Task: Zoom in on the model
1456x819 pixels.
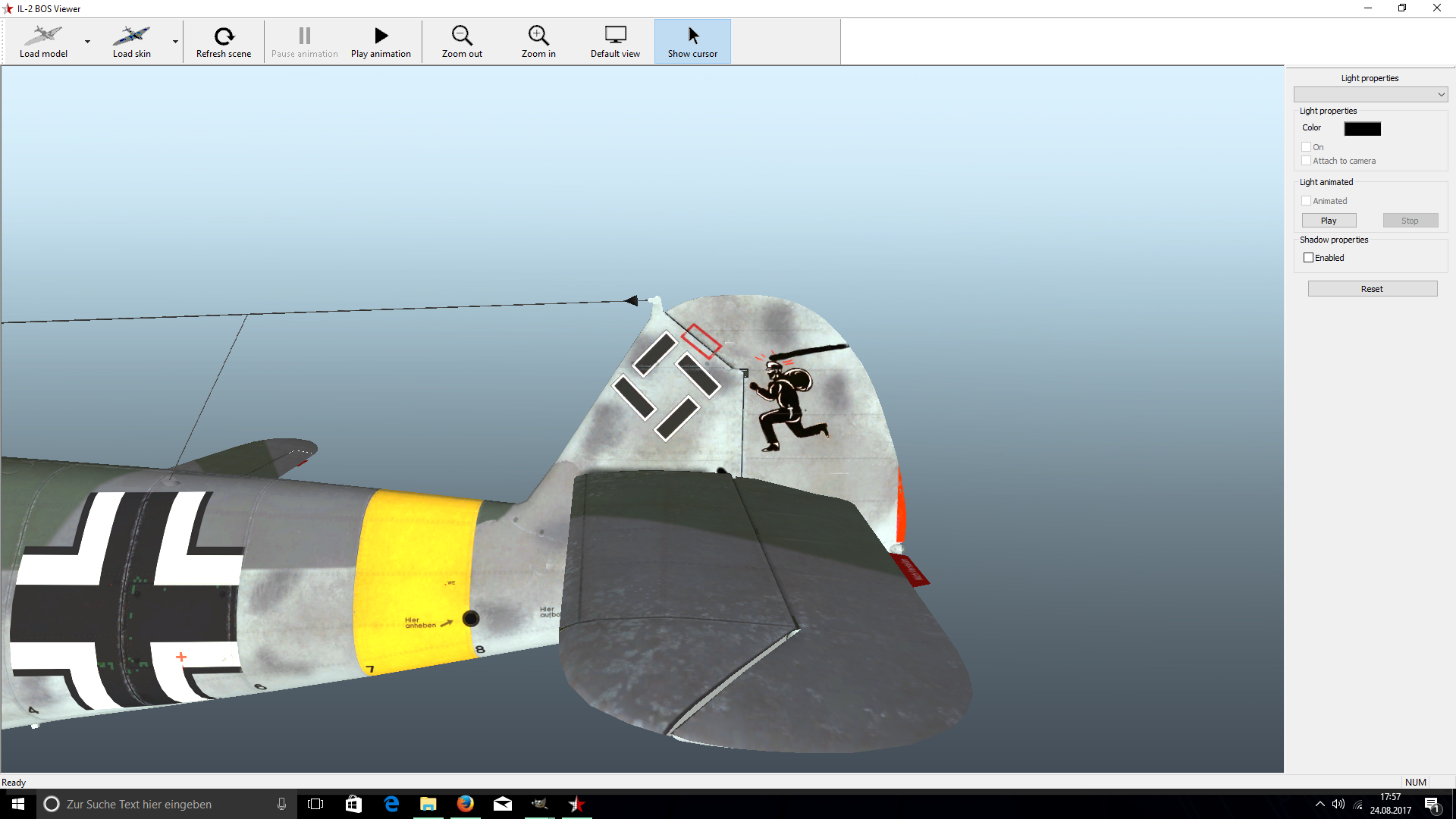Action: pyautogui.click(x=538, y=42)
